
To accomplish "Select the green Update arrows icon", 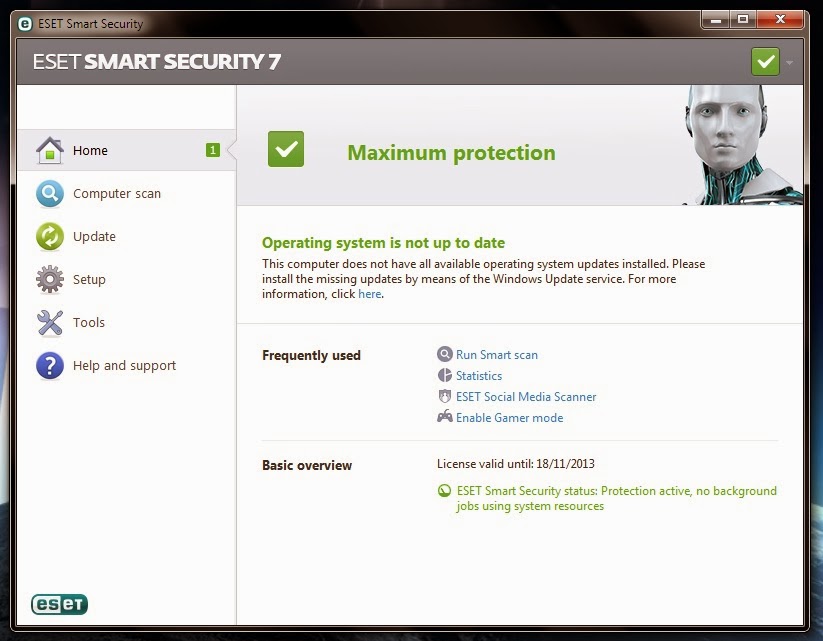I will [x=50, y=236].
